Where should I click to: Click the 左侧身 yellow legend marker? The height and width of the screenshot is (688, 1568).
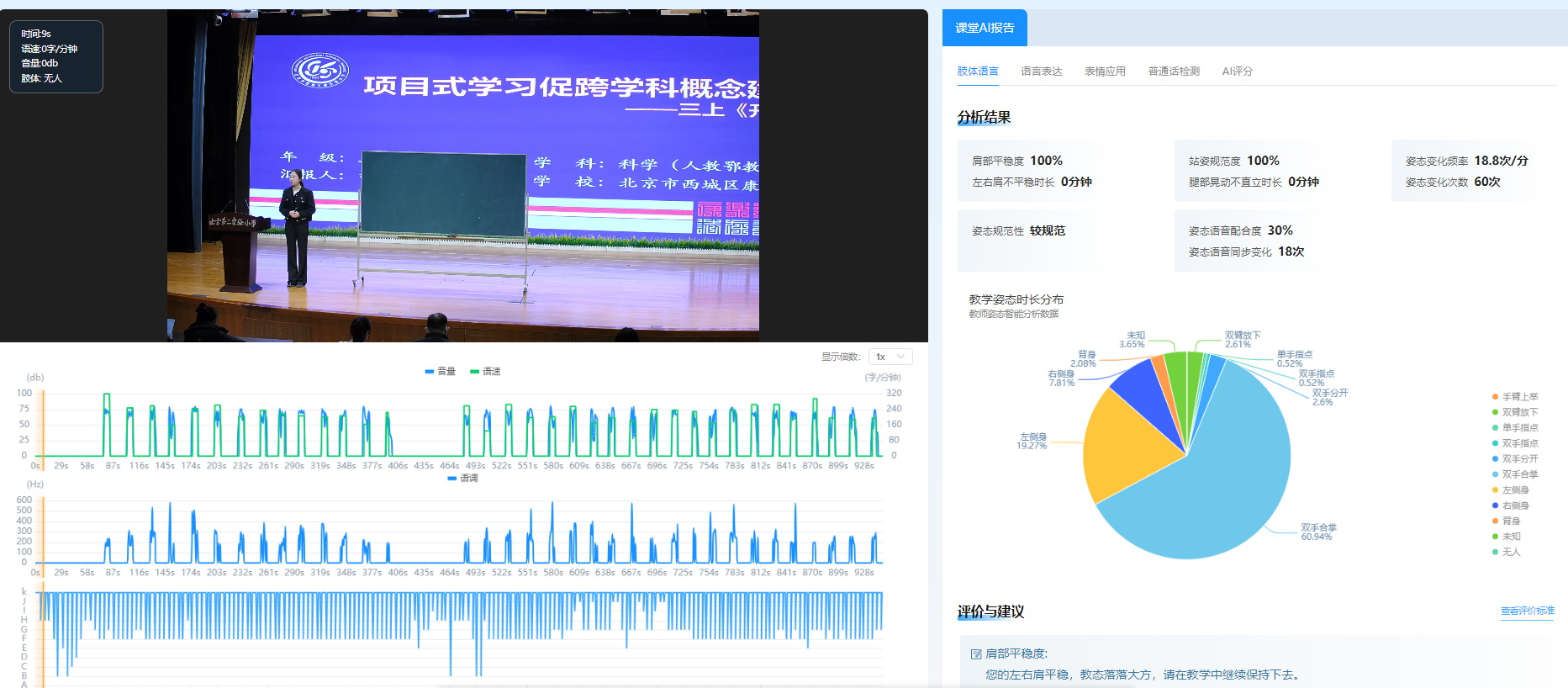point(1495,490)
